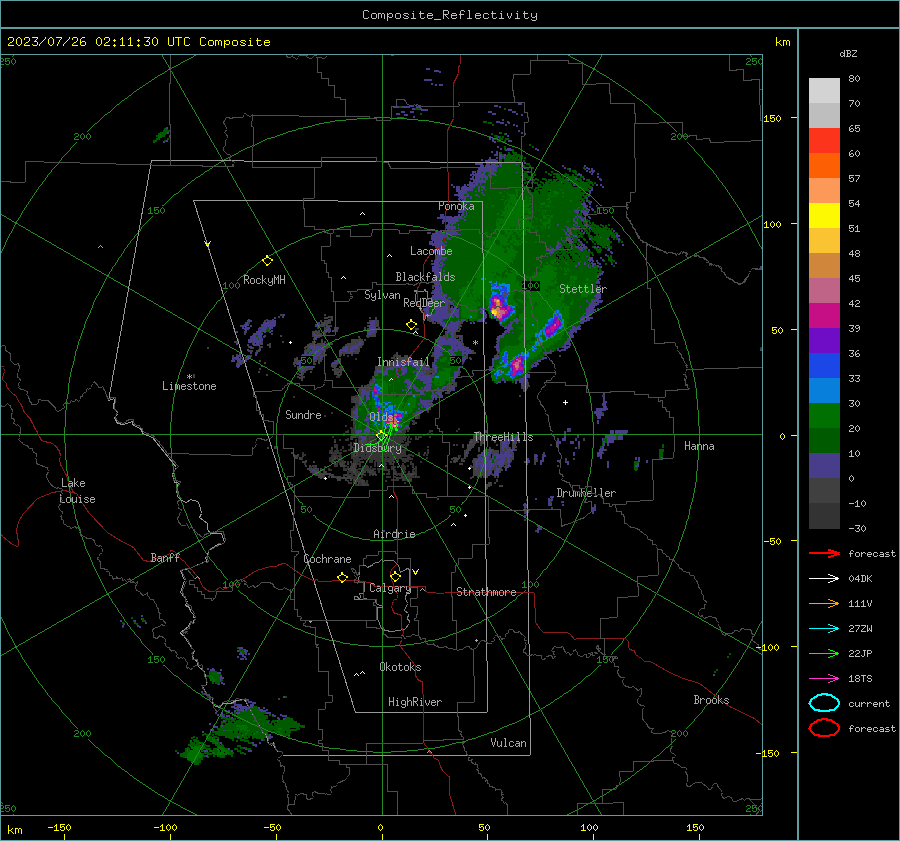Viewport: 900px width, 841px height.
Task: Click the green 30 dBZ color swatch
Action: (824, 416)
